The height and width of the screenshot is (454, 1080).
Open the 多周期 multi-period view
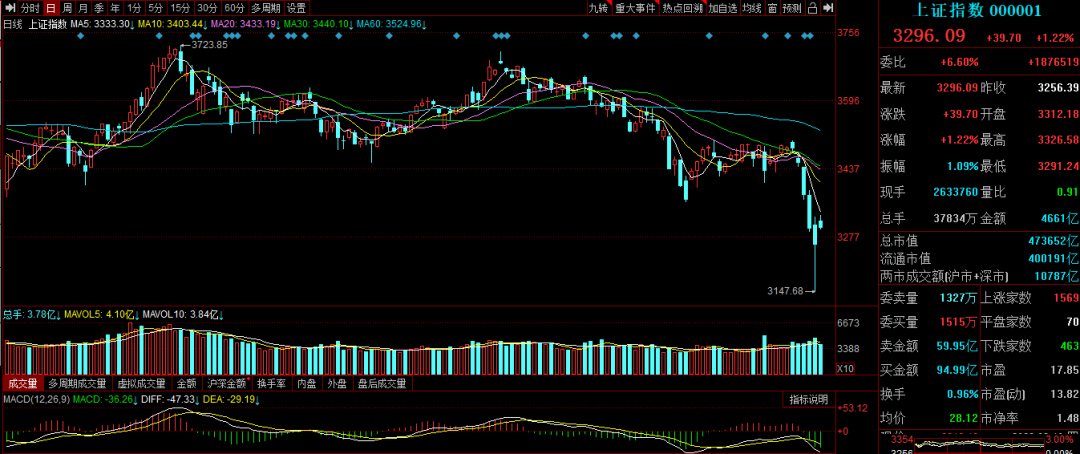coord(265,8)
